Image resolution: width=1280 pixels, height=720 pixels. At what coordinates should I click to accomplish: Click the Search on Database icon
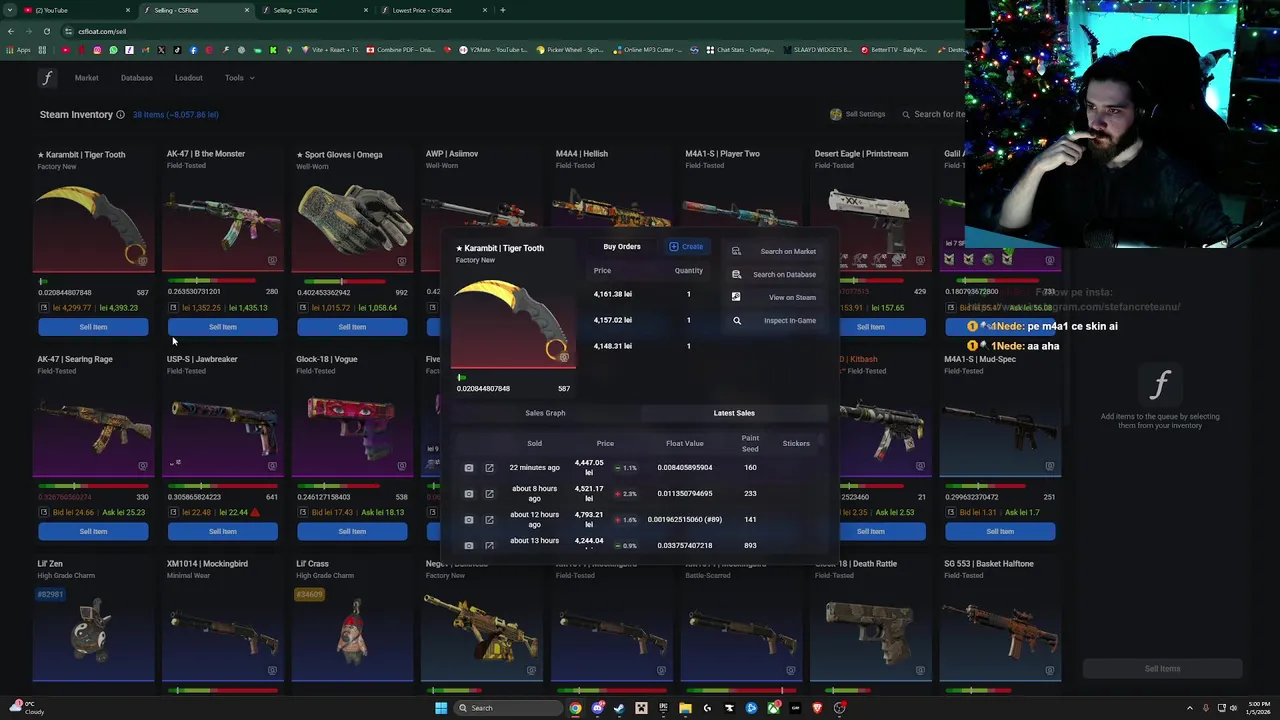point(736,275)
